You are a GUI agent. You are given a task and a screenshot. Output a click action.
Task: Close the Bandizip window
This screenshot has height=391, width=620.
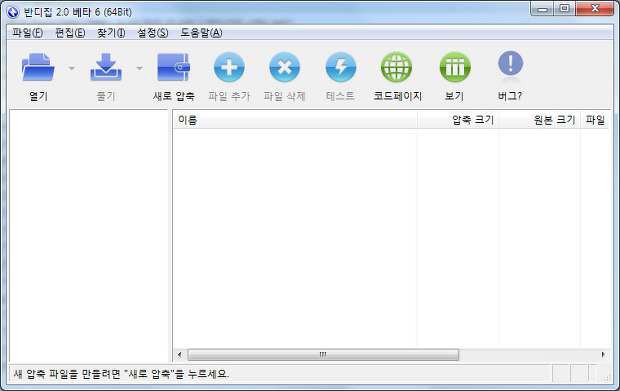tap(595, 9)
